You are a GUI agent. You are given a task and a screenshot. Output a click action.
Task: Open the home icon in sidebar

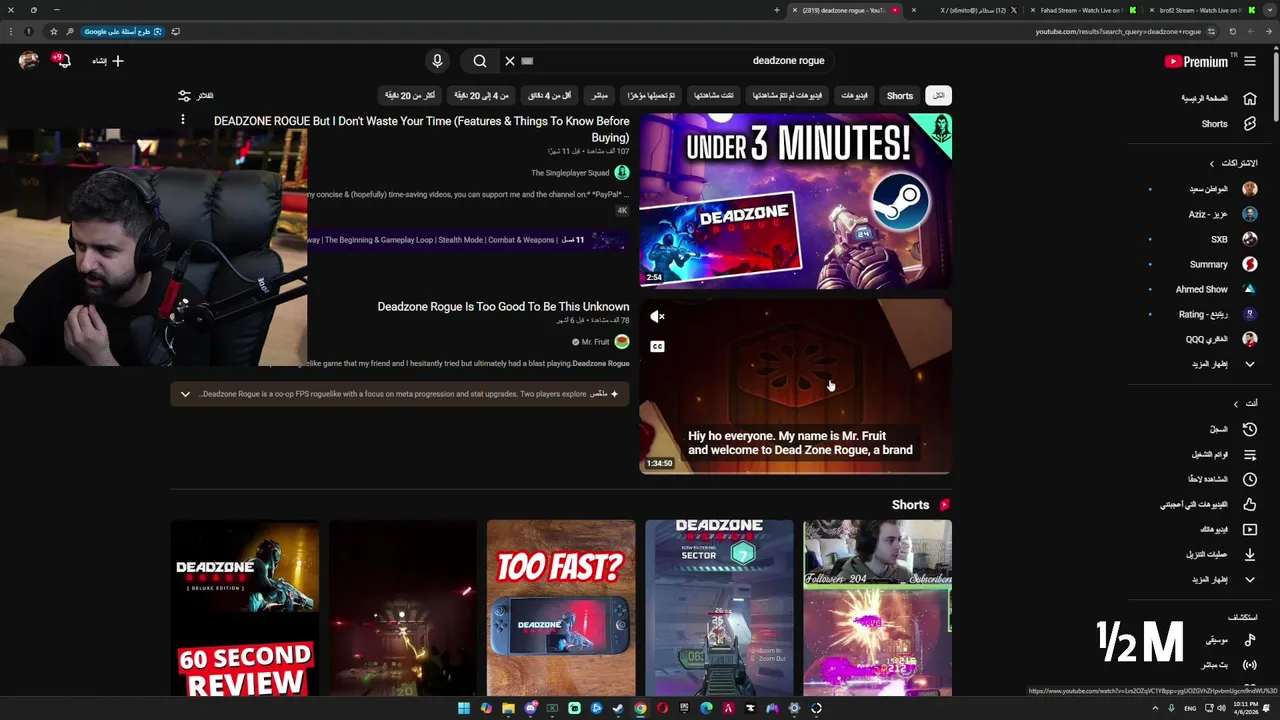pyautogui.click(x=1250, y=99)
